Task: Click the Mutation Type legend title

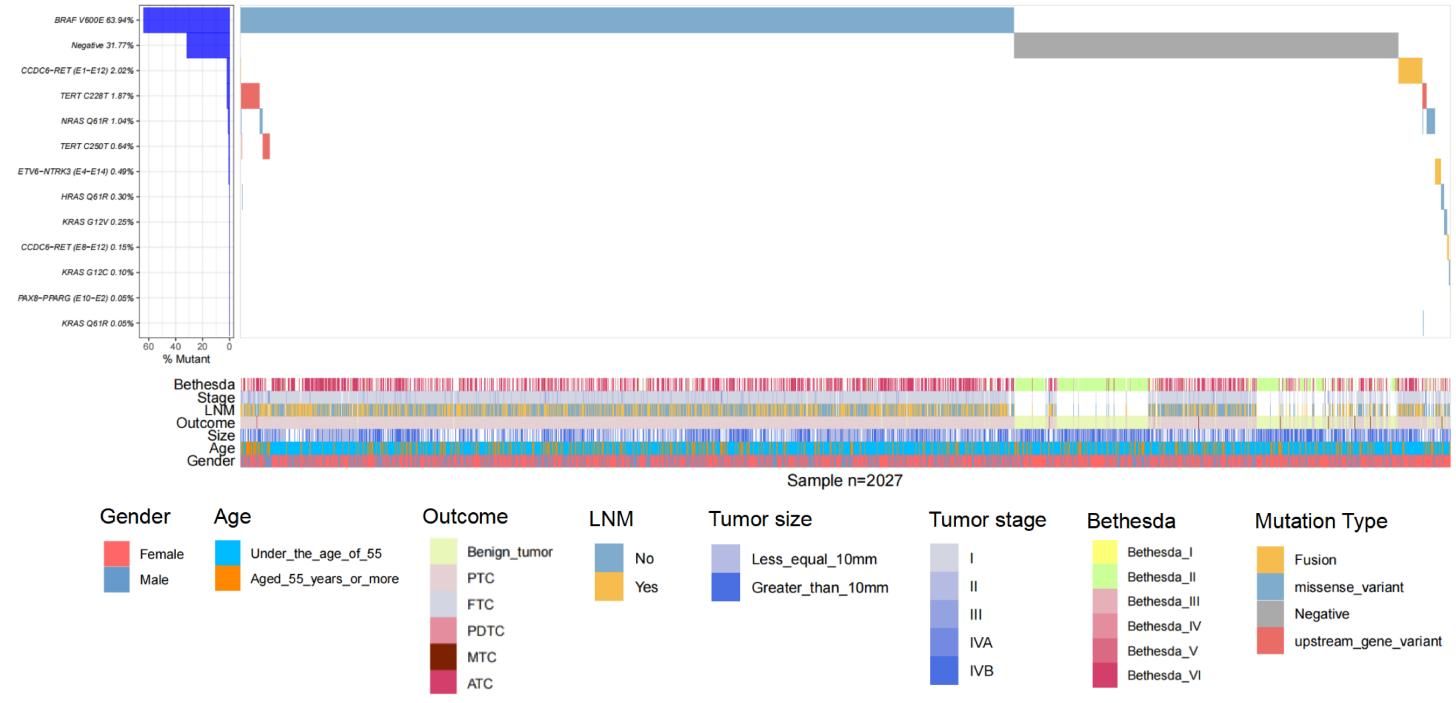Action: click(x=1321, y=521)
